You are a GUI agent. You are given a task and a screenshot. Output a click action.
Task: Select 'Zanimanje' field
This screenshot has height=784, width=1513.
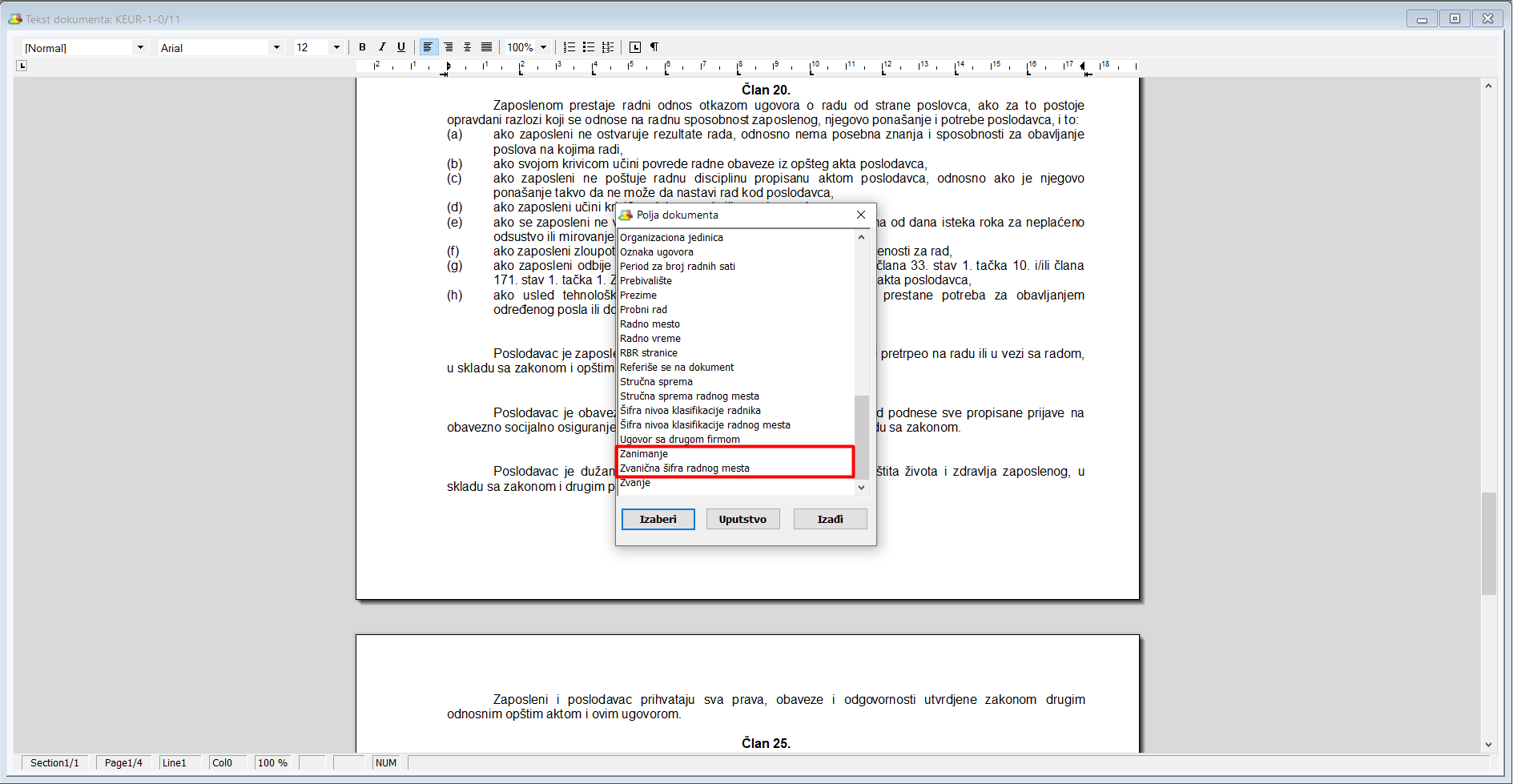(736, 454)
